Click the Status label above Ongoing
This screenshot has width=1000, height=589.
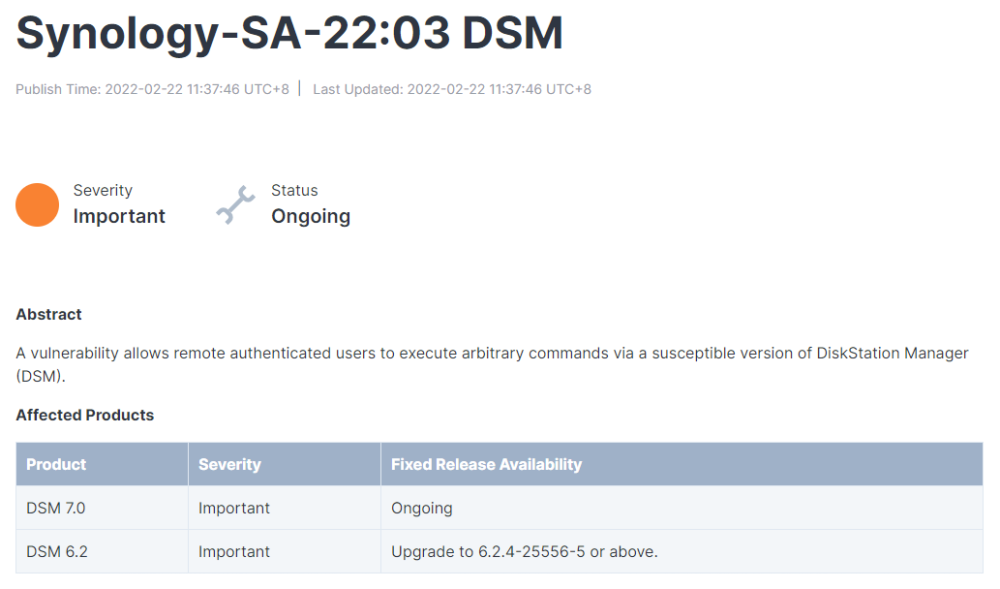pos(294,190)
